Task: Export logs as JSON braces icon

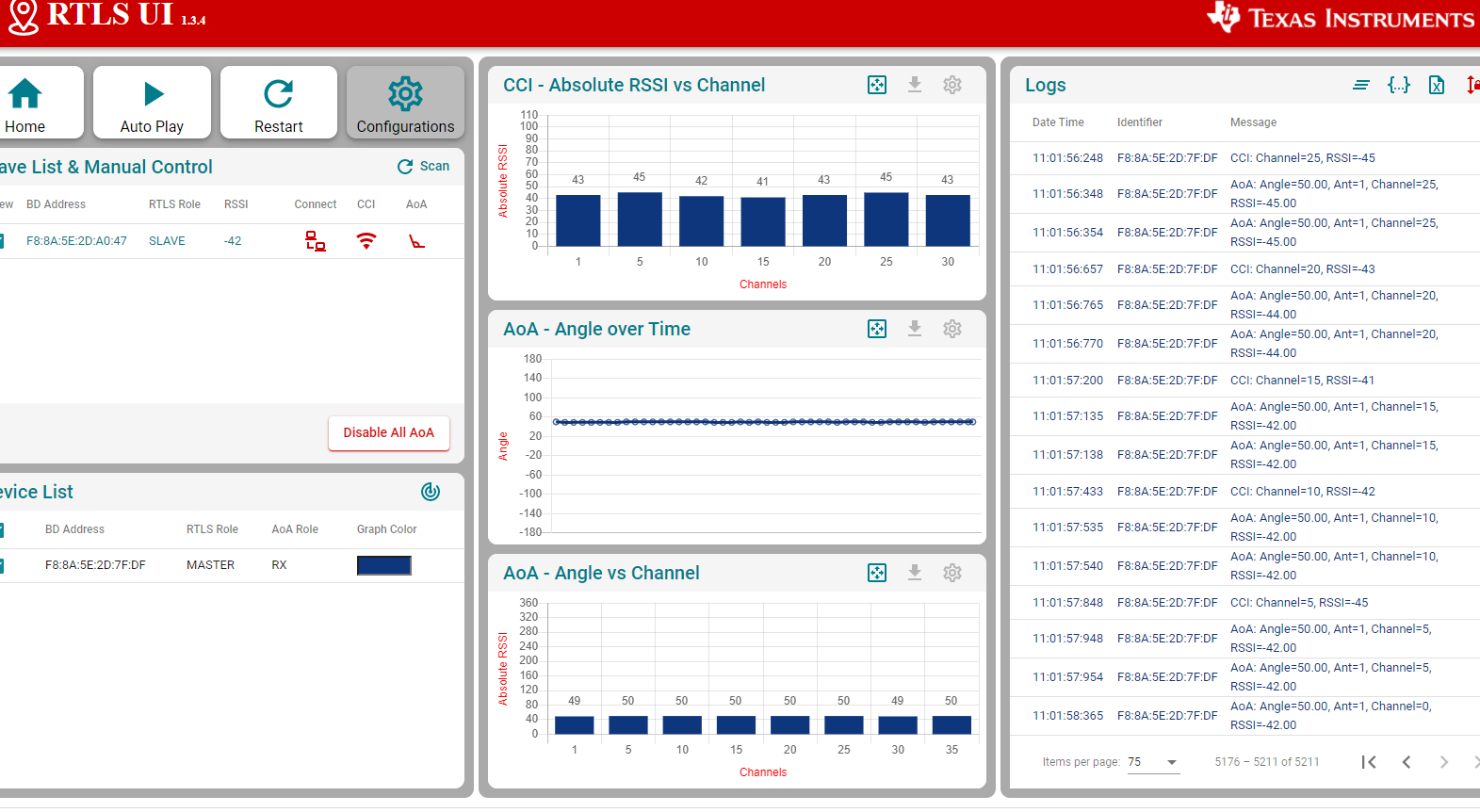Action: point(1399,85)
